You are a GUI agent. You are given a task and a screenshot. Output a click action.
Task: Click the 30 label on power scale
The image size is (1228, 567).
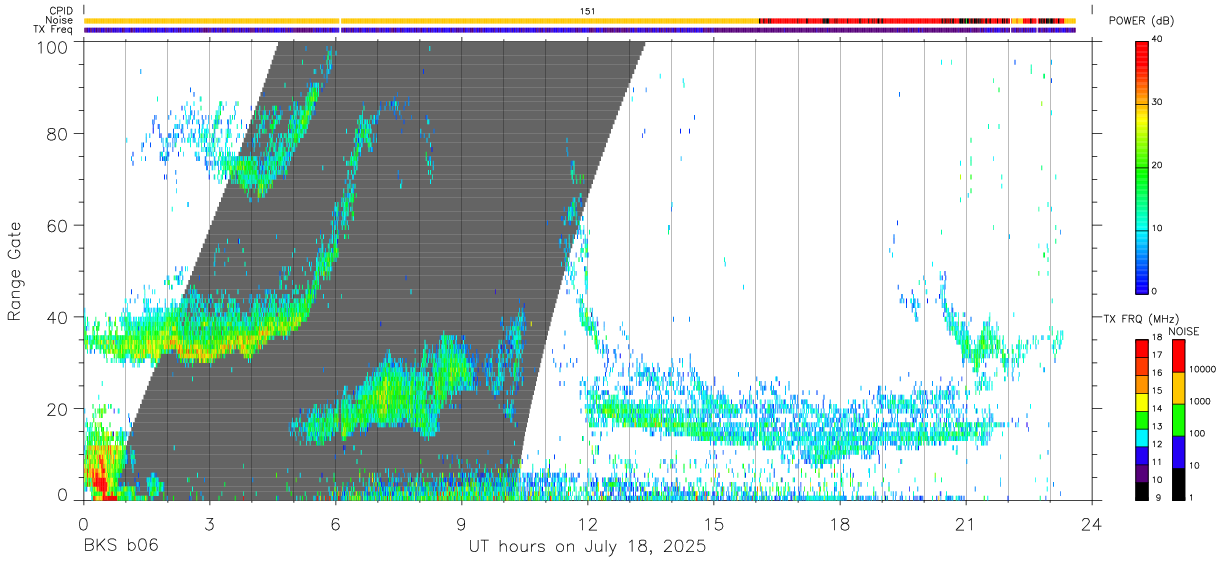point(1156,103)
